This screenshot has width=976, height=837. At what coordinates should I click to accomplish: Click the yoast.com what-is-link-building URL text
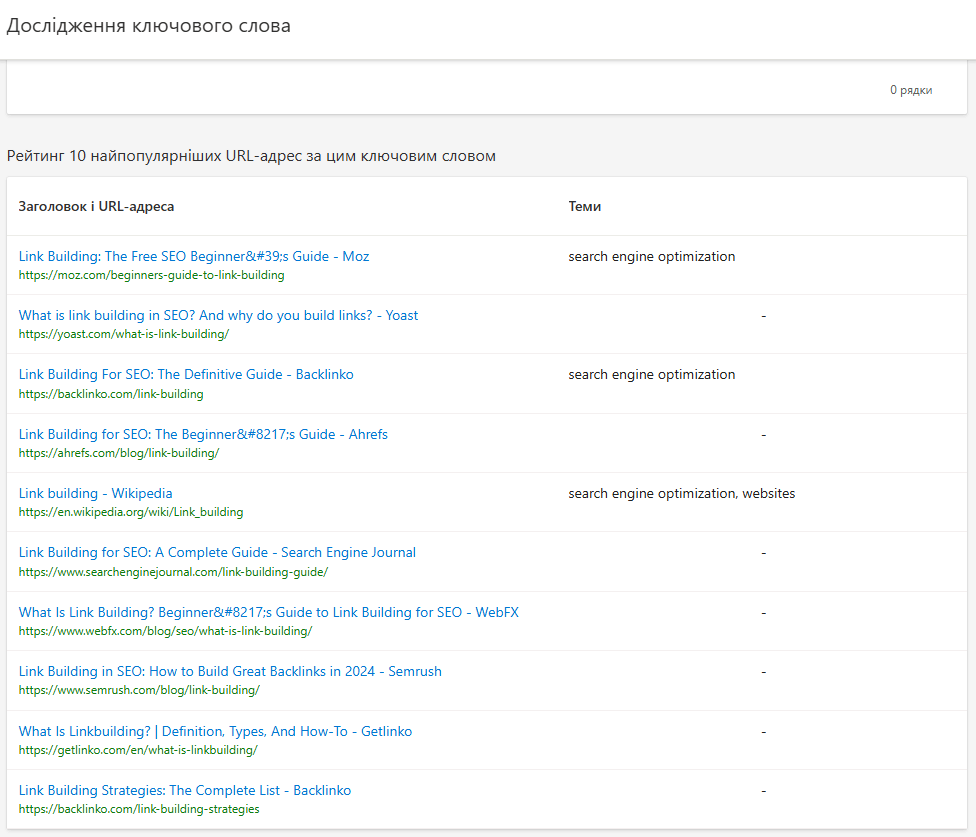click(124, 334)
